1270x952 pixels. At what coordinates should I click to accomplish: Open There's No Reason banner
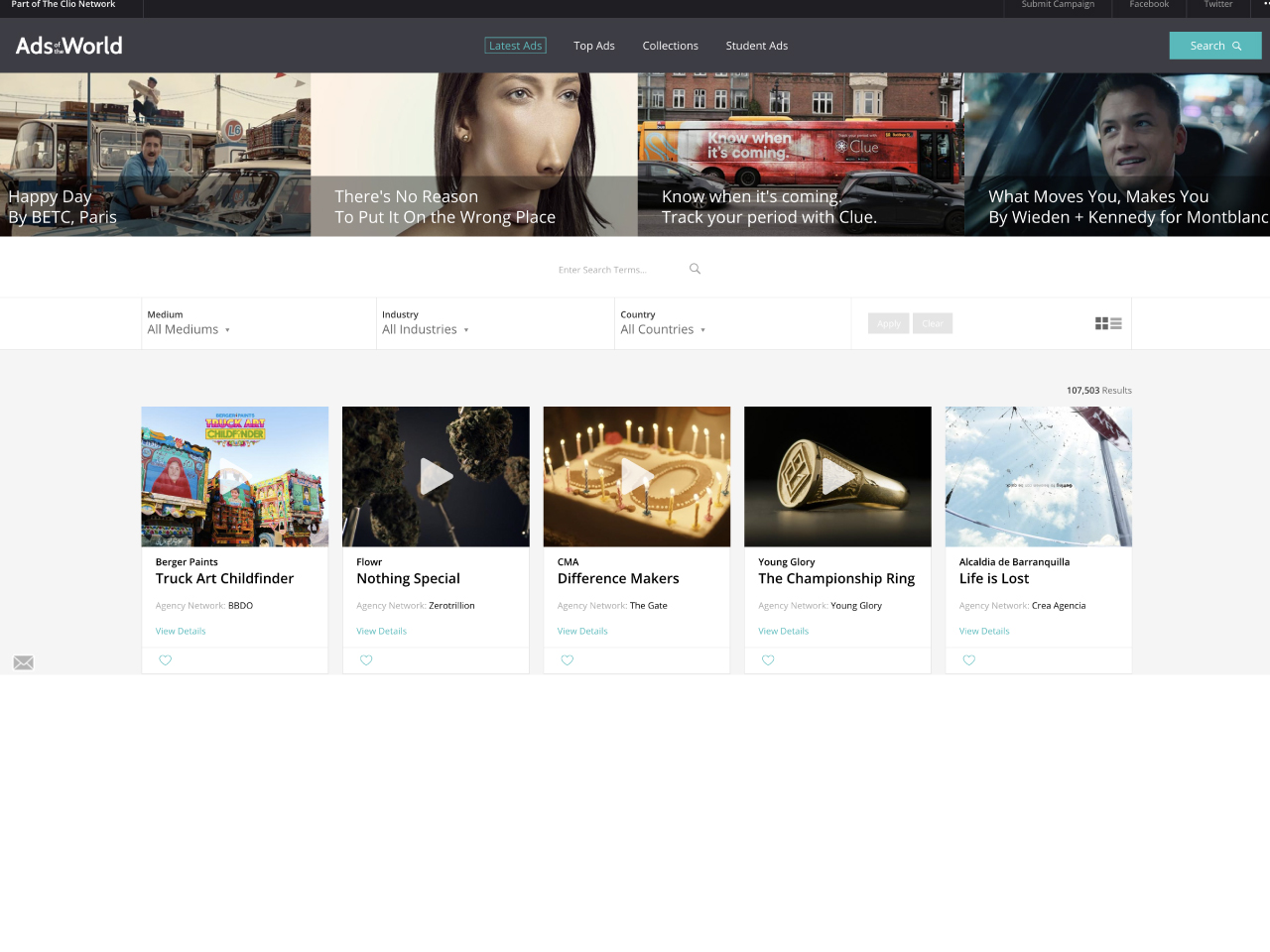click(474, 155)
